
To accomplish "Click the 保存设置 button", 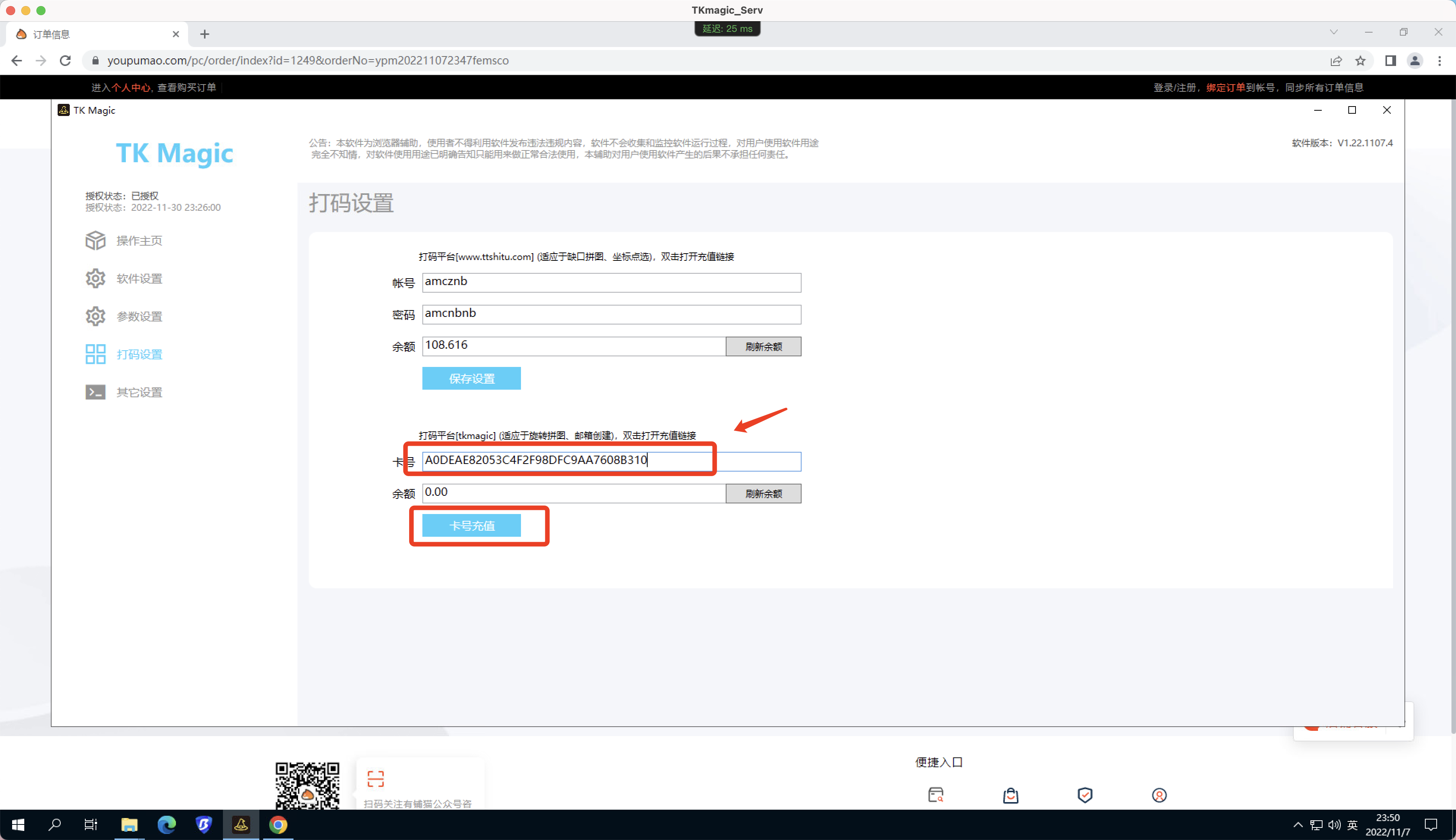I will coord(471,378).
